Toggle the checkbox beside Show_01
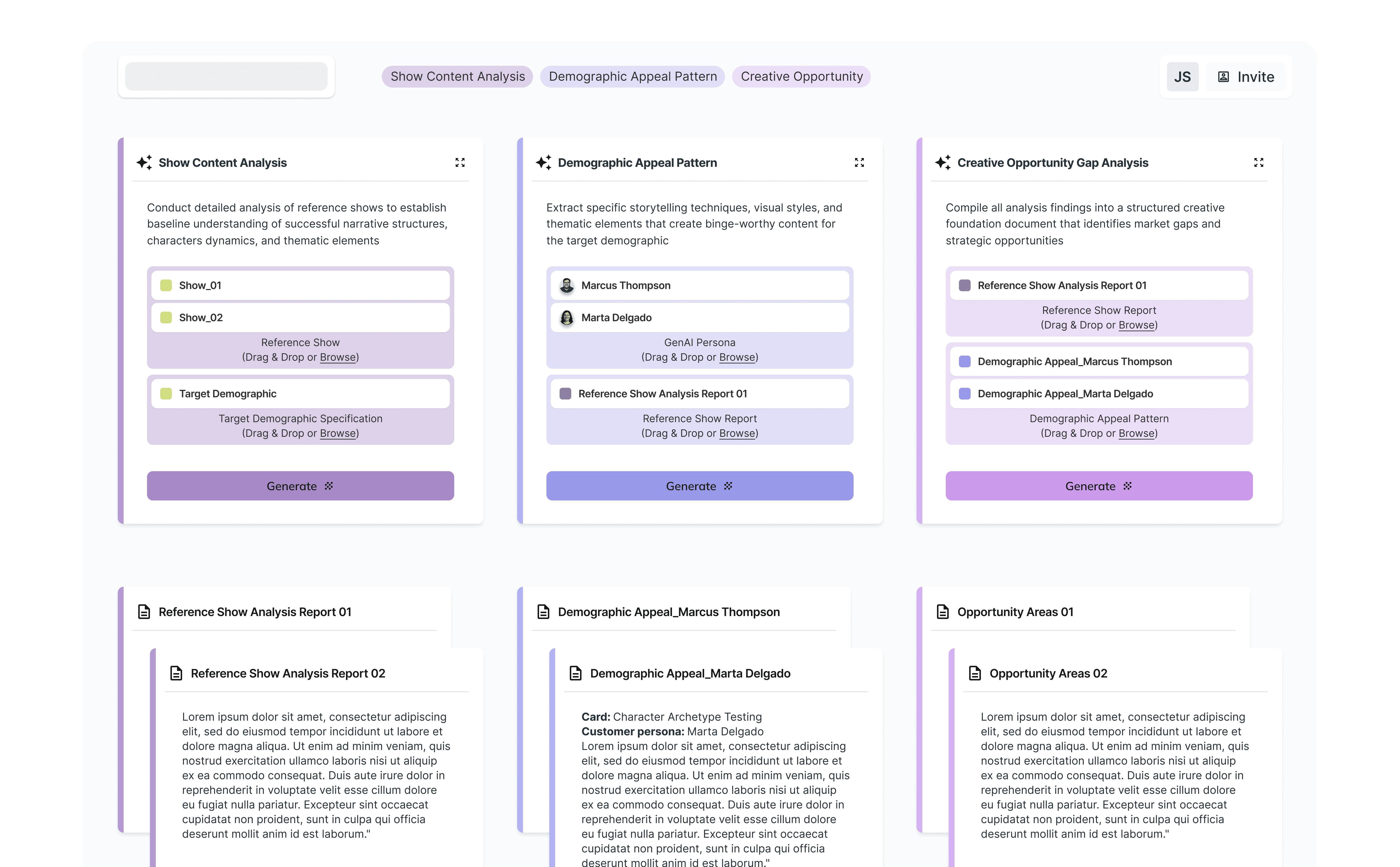Viewport: 1400px width, 867px height. point(166,285)
